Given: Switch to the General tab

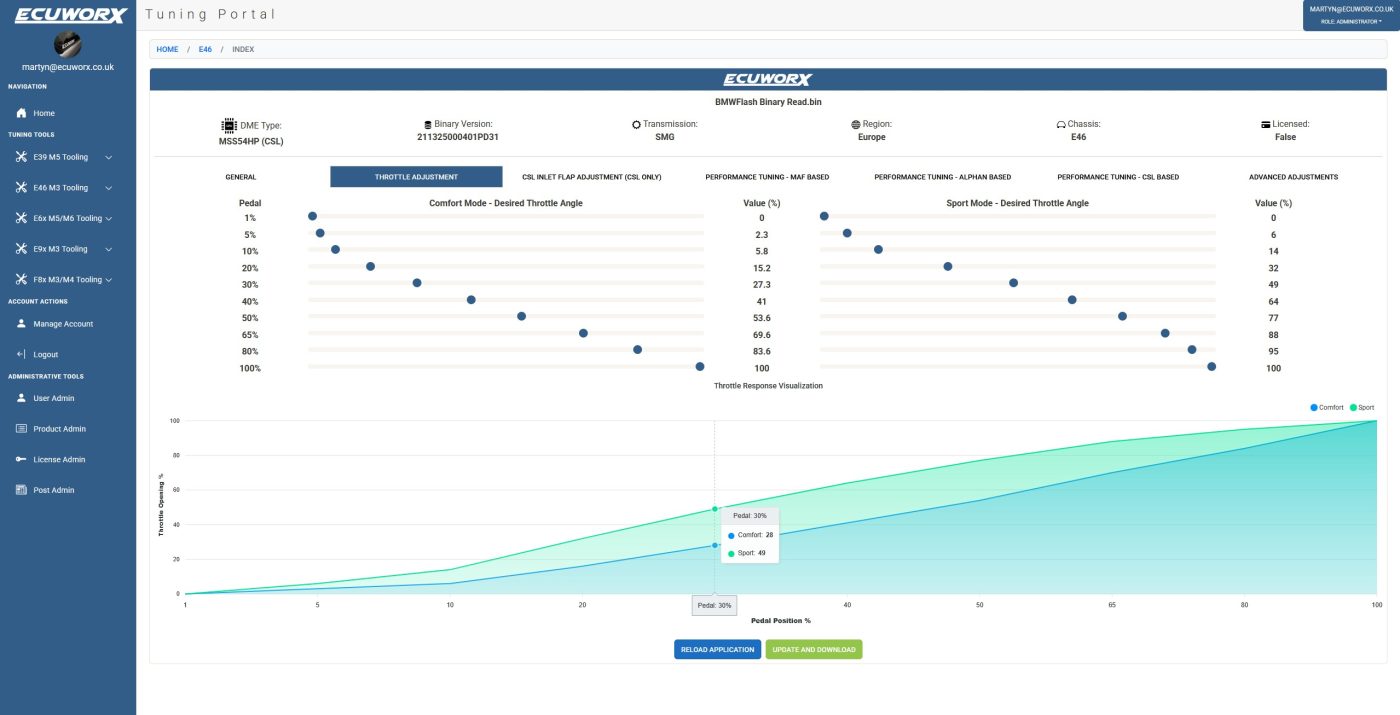Looking at the screenshot, I should point(241,177).
